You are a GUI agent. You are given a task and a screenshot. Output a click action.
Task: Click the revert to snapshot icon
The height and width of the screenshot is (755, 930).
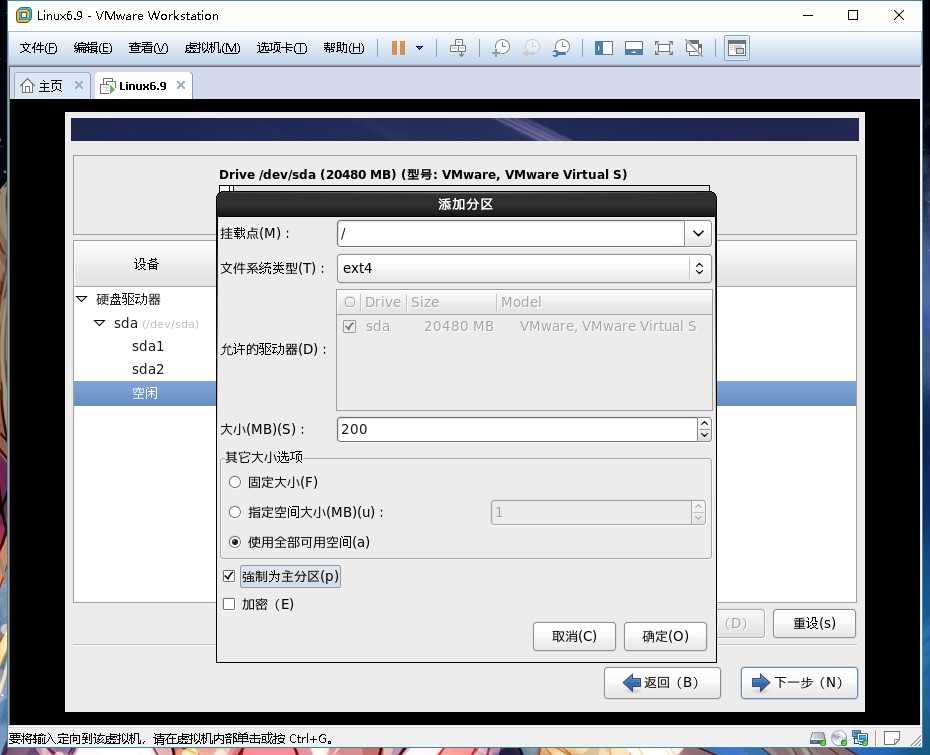[x=531, y=48]
